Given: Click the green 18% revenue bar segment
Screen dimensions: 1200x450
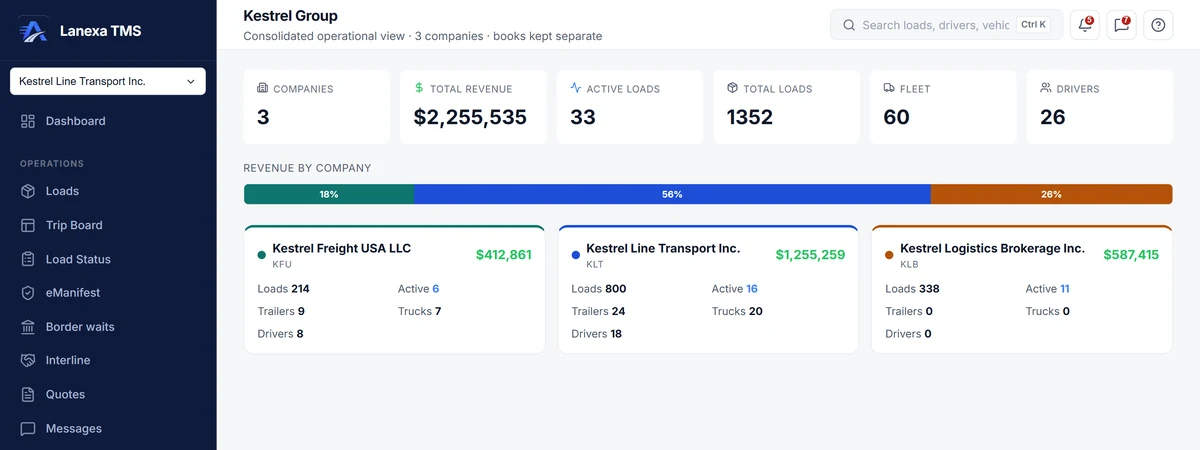Looking at the screenshot, I should tap(329, 194).
